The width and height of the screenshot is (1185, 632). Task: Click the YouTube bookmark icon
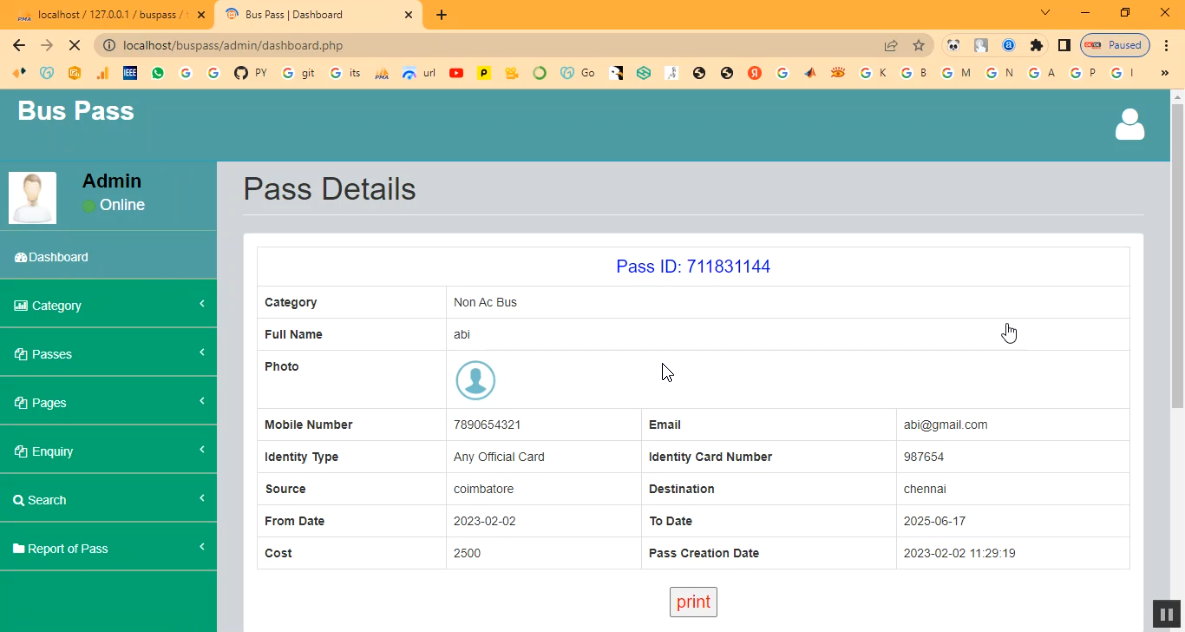point(456,73)
